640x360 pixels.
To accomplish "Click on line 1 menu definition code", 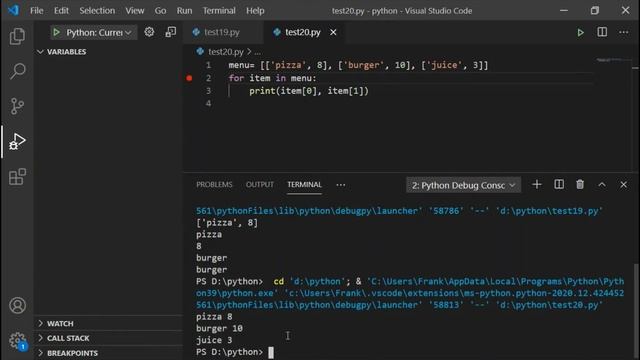I will 358,65.
